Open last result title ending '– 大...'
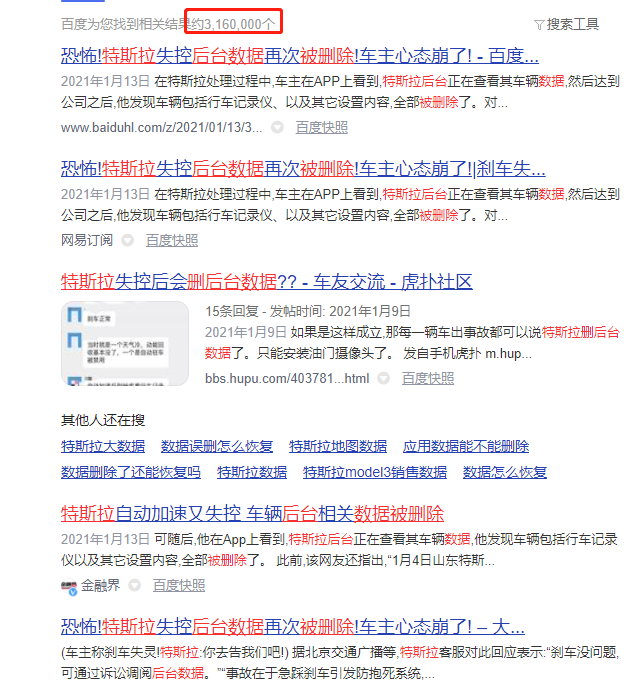This screenshot has height=689, width=628. point(293,627)
